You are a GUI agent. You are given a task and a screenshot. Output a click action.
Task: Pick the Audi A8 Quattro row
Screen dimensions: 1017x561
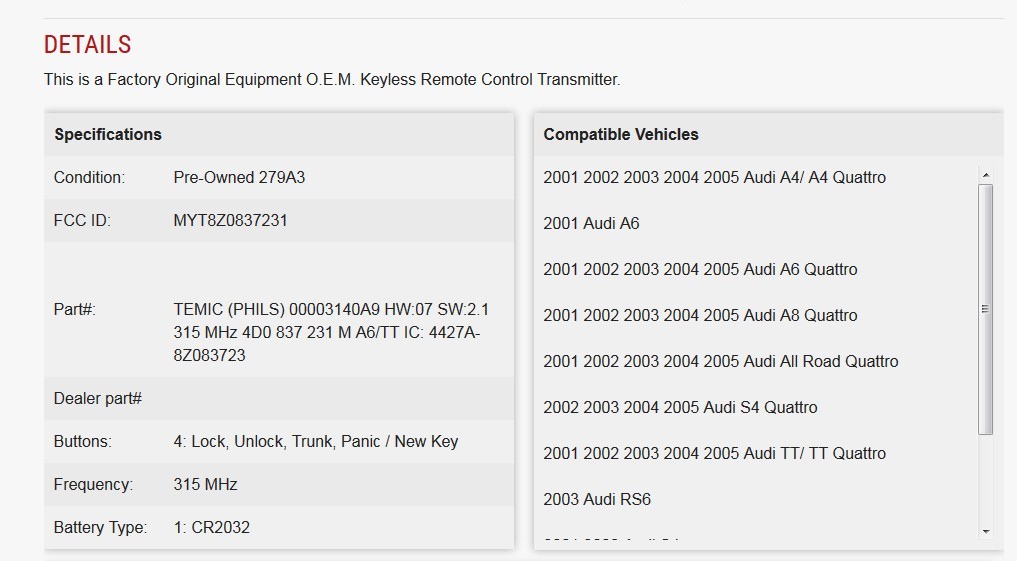(700, 315)
